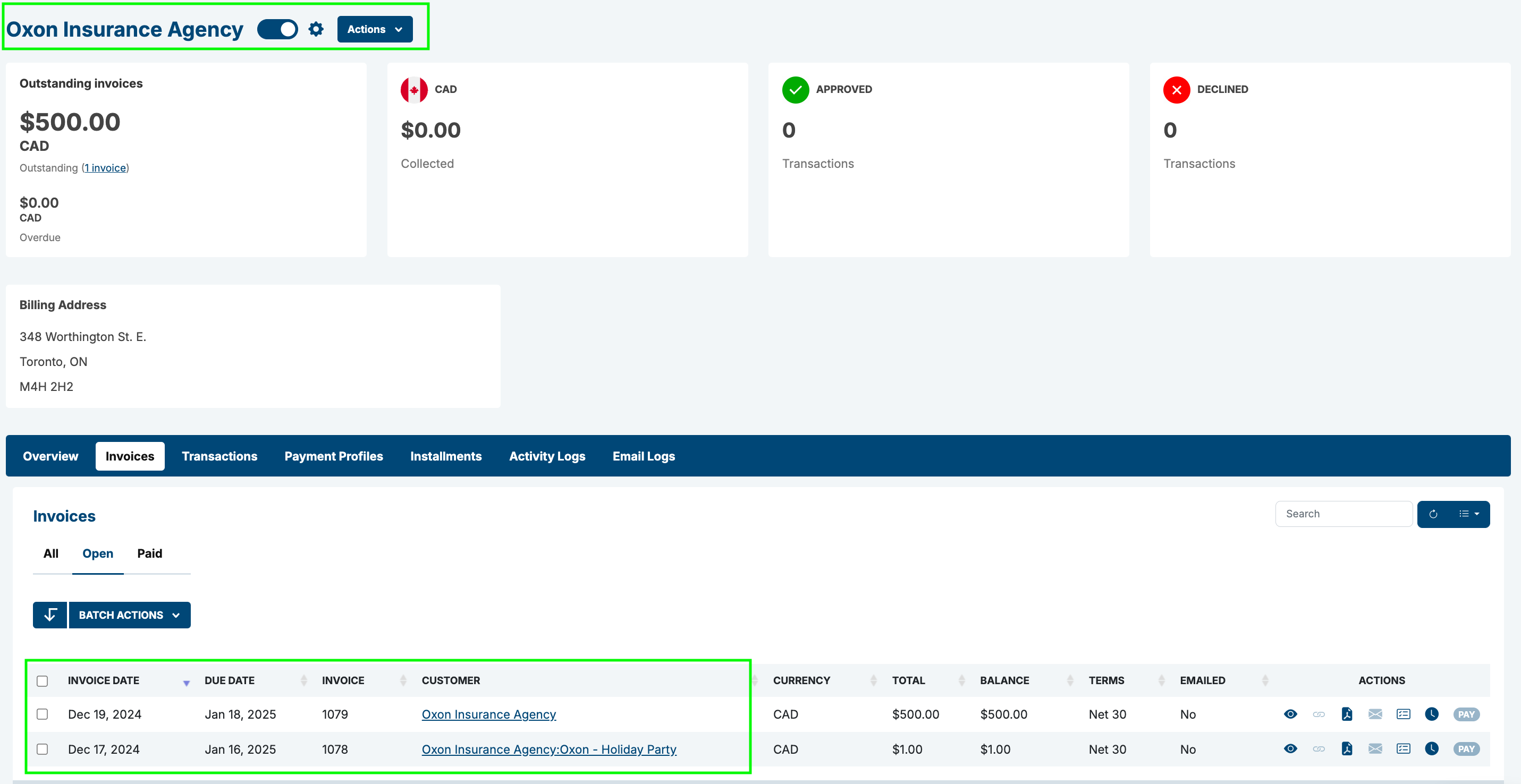Image resolution: width=1521 pixels, height=784 pixels.
Task: Click the clock icon for invoice 1078
Action: coord(1431,748)
